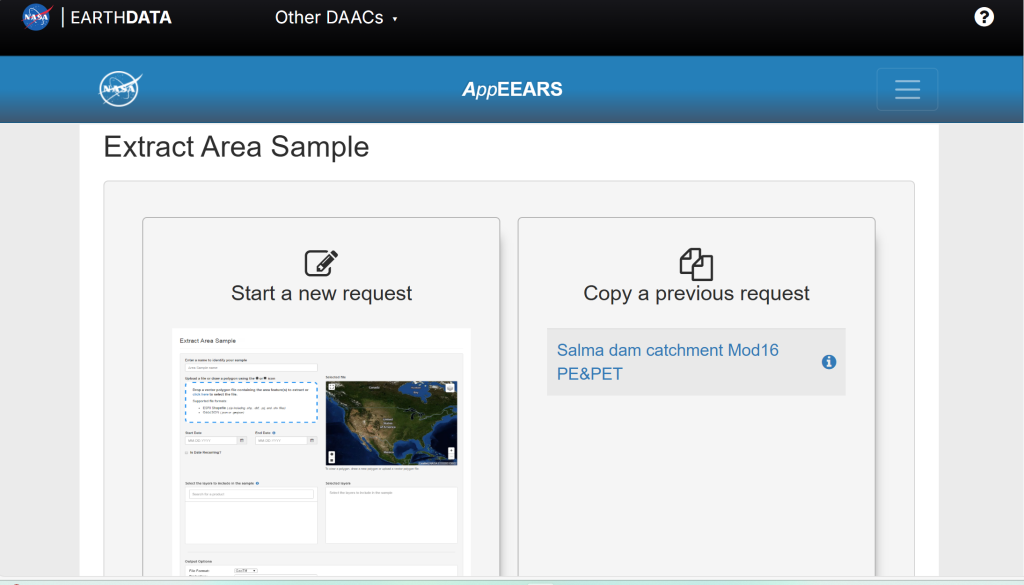Click the Extract Area Sample page heading

(x=236, y=147)
